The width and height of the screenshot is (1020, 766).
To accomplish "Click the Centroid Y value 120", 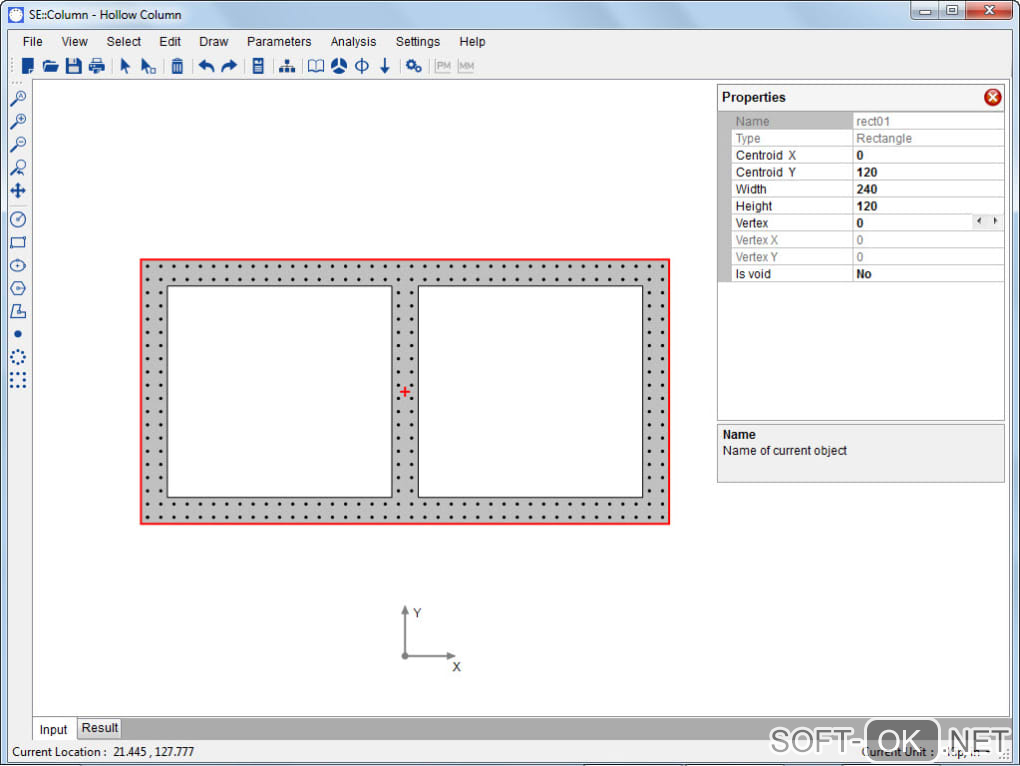I will tap(928, 172).
